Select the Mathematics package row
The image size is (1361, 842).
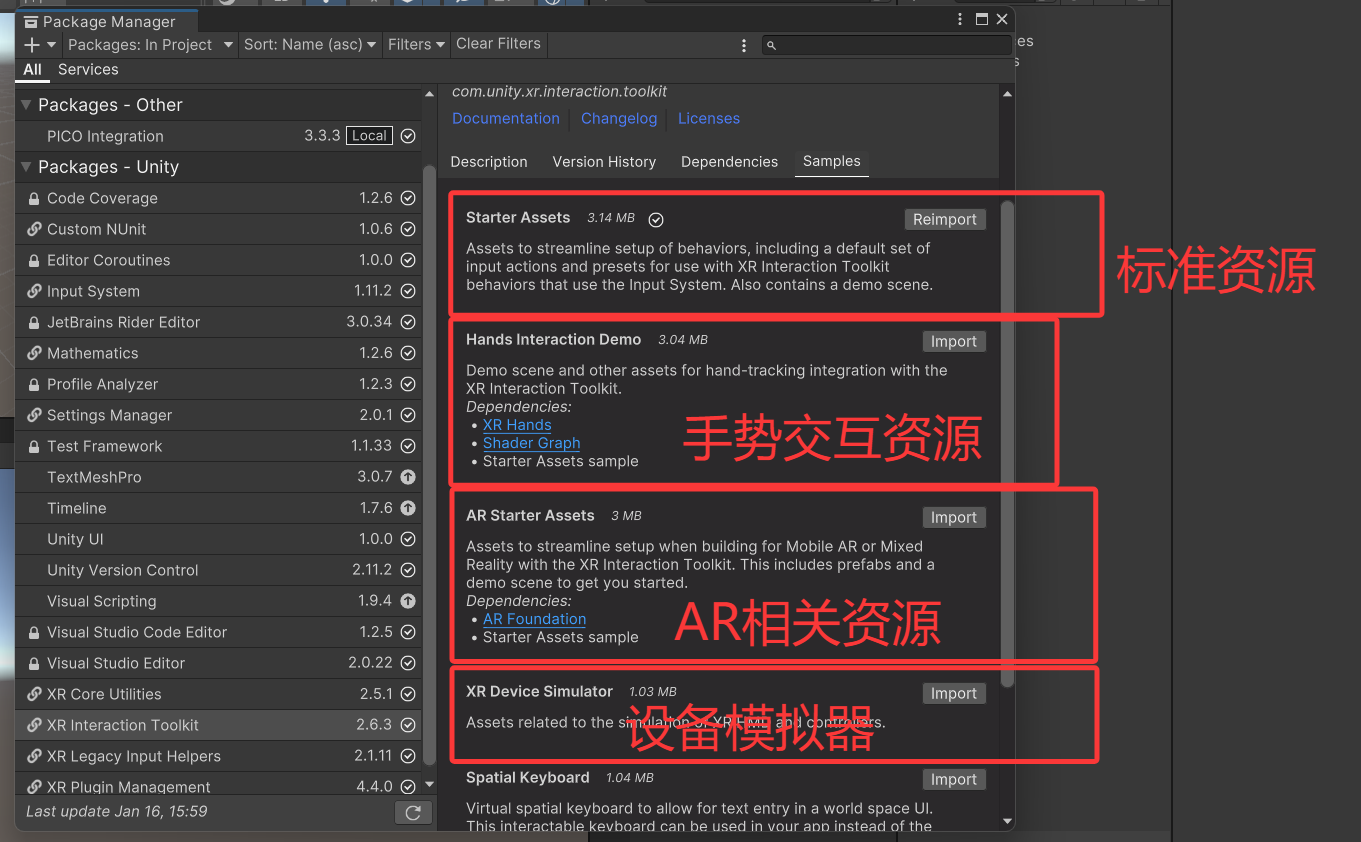[218, 353]
